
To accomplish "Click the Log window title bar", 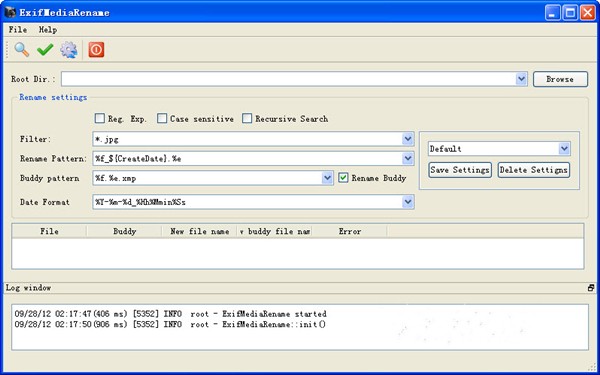I will (300, 288).
